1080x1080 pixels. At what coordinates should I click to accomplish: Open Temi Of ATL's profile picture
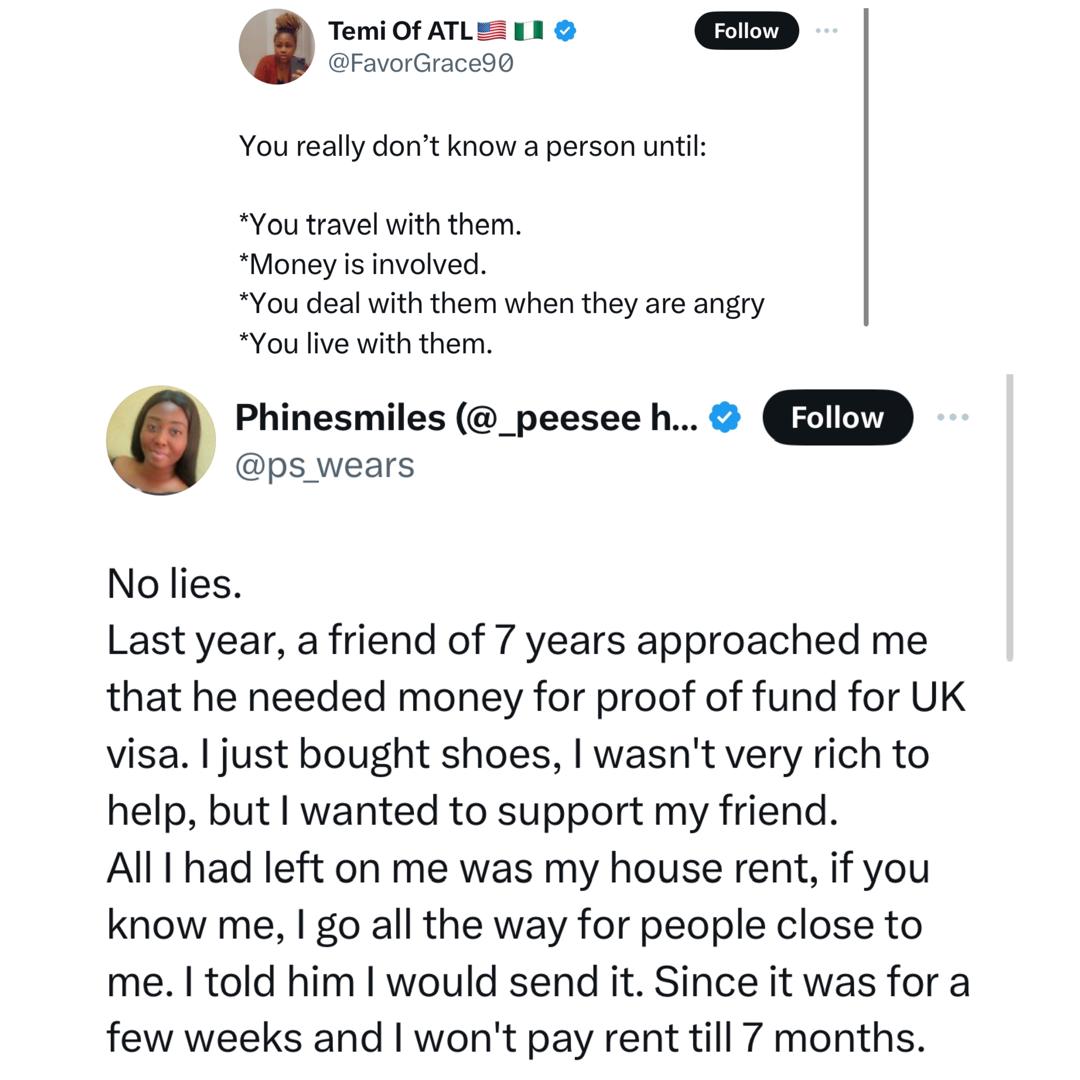[276, 47]
